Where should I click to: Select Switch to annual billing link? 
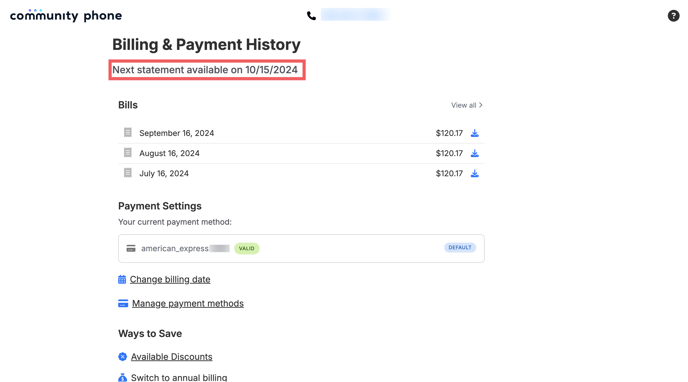tap(179, 377)
